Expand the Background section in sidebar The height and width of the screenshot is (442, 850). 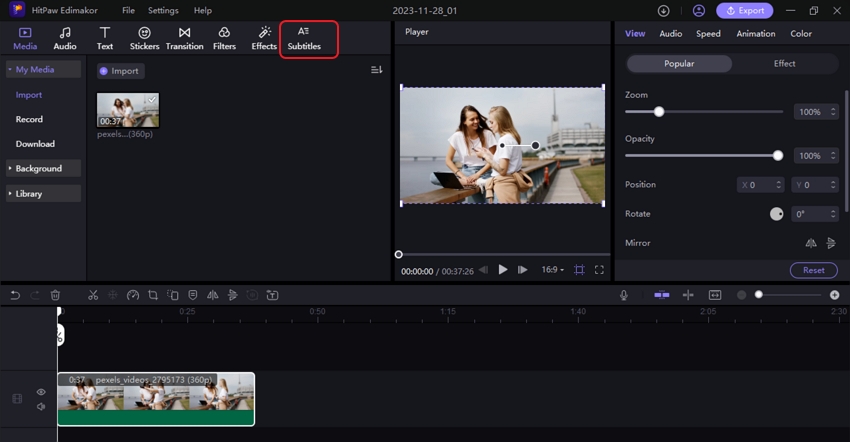click(x=38, y=169)
